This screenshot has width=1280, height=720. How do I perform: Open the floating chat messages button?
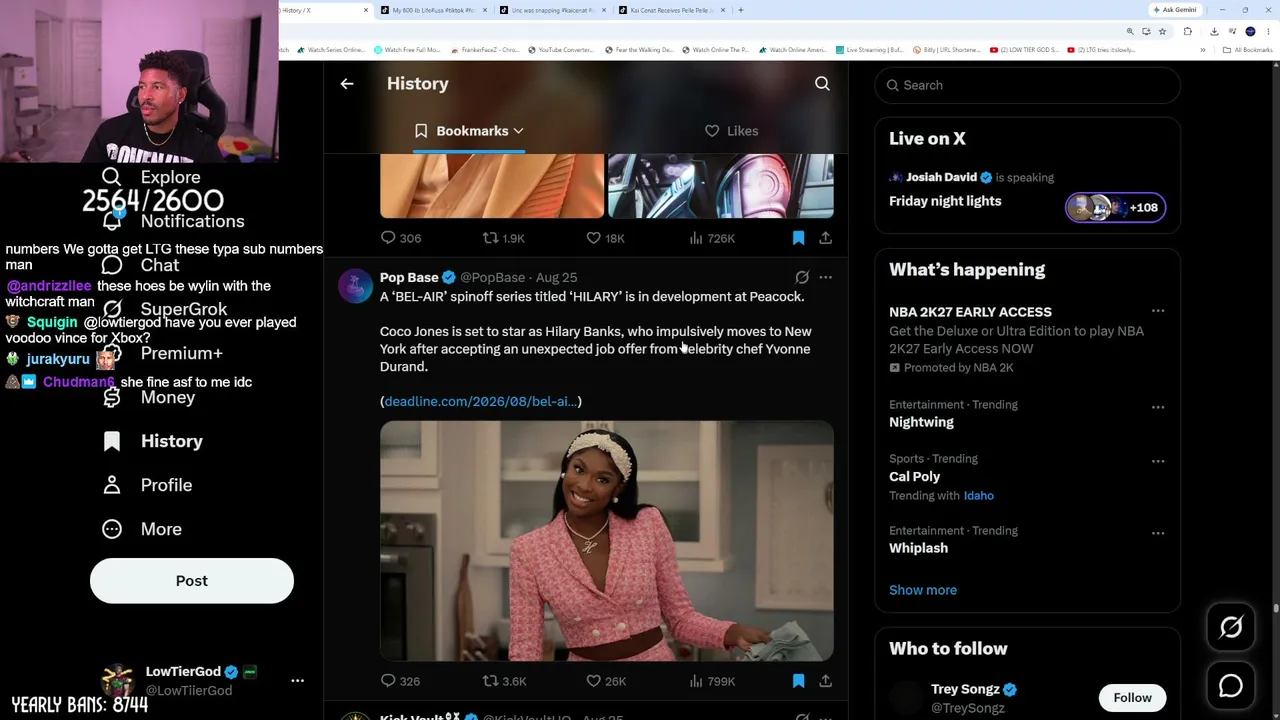click(1231, 686)
